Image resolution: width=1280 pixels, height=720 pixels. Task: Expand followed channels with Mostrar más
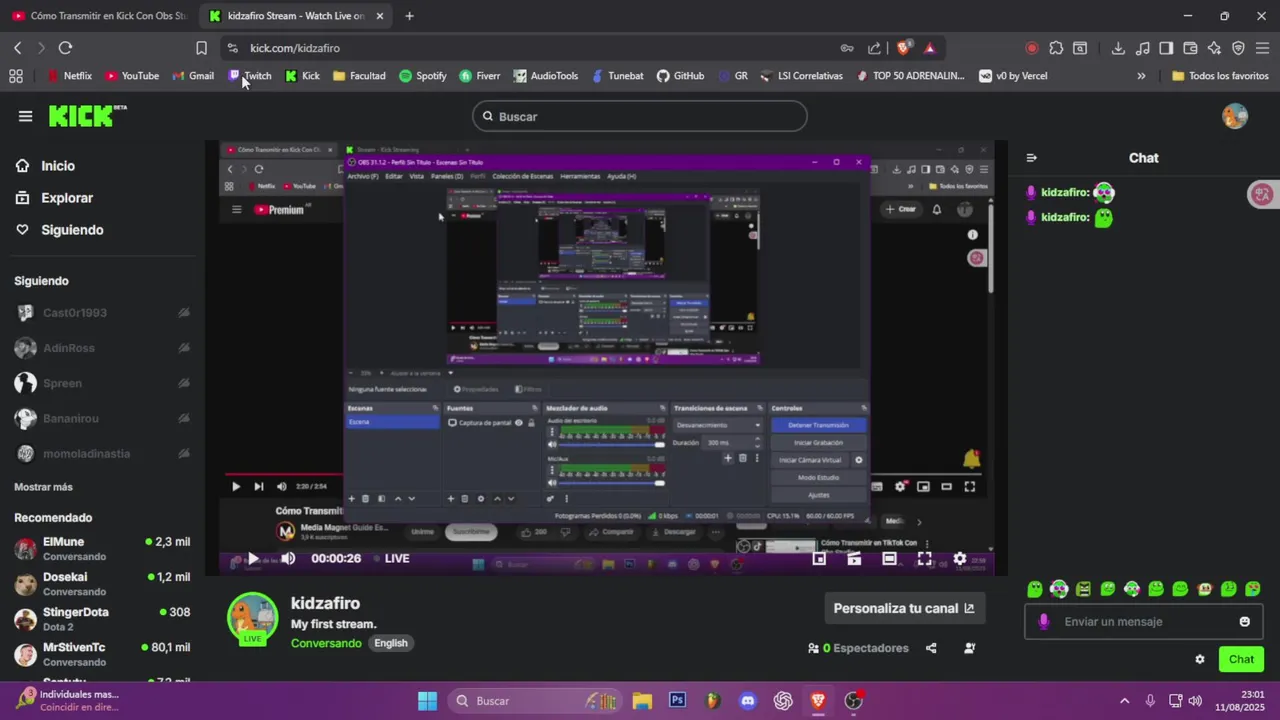(43, 487)
